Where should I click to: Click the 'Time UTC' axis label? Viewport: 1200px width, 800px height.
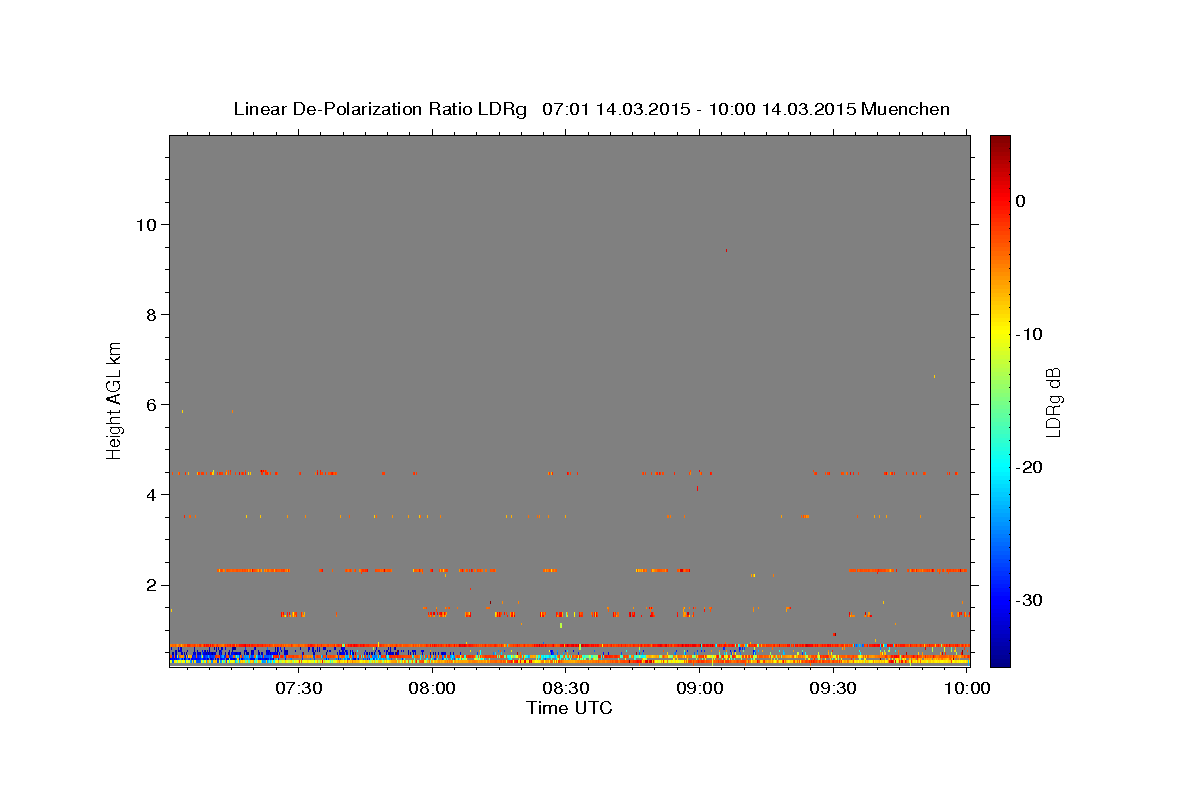569,708
